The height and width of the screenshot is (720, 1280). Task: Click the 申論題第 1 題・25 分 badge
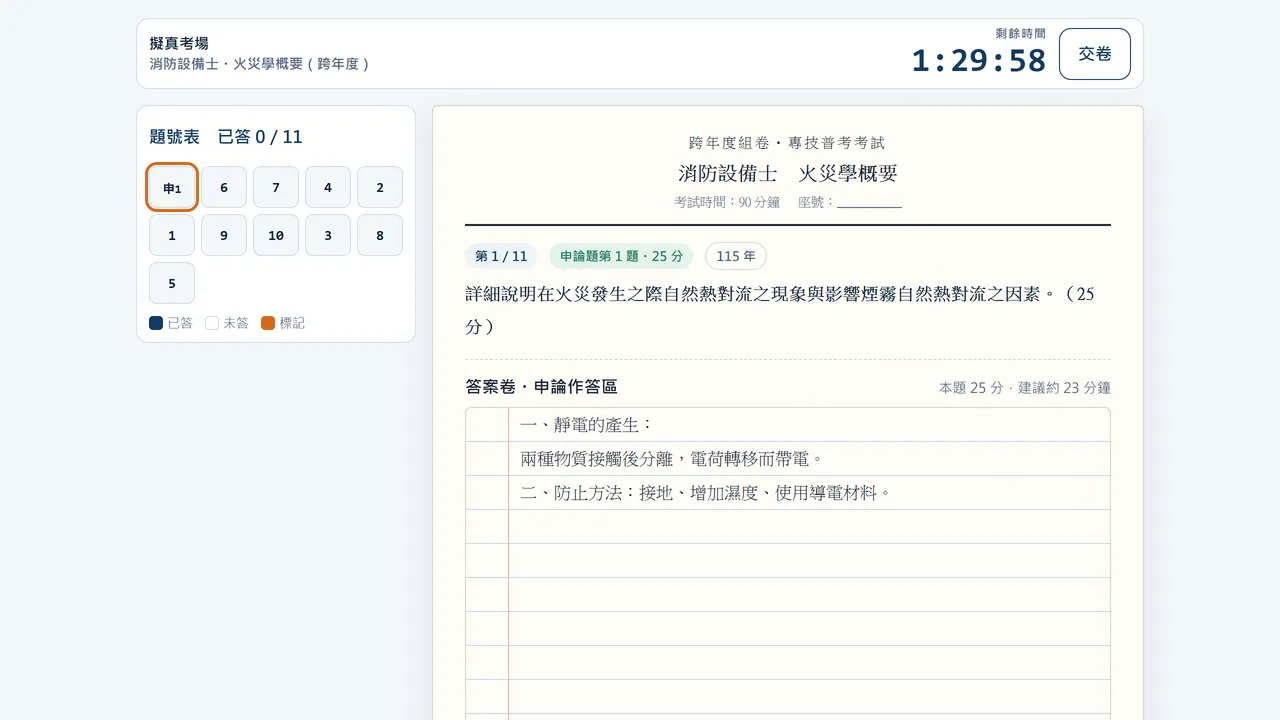point(621,256)
